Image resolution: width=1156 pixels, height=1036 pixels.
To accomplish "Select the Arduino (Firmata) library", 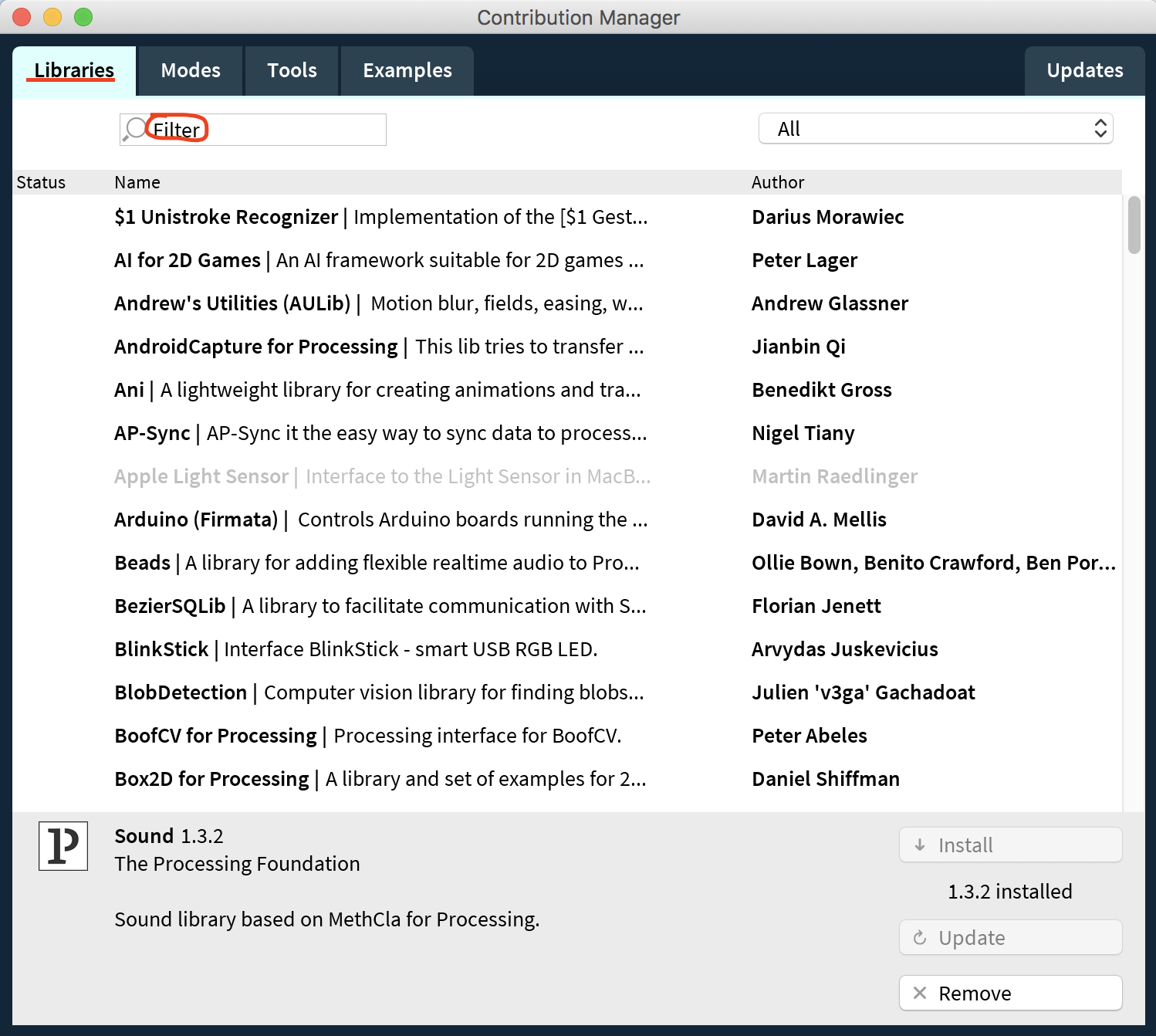I will pos(567,520).
